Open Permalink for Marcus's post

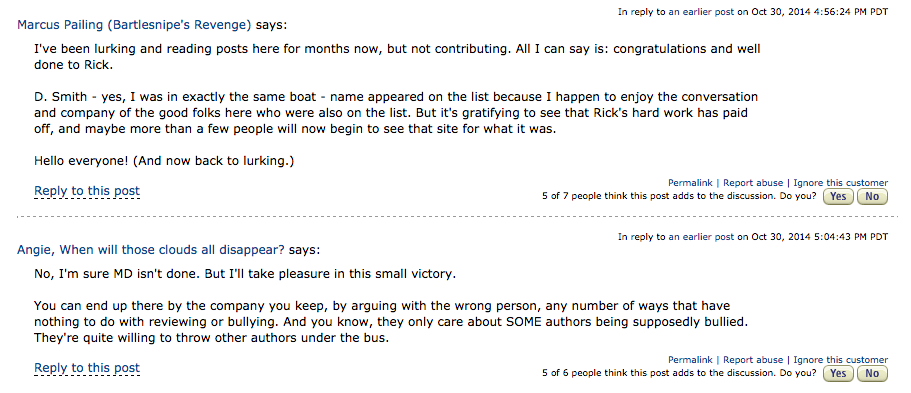point(690,183)
